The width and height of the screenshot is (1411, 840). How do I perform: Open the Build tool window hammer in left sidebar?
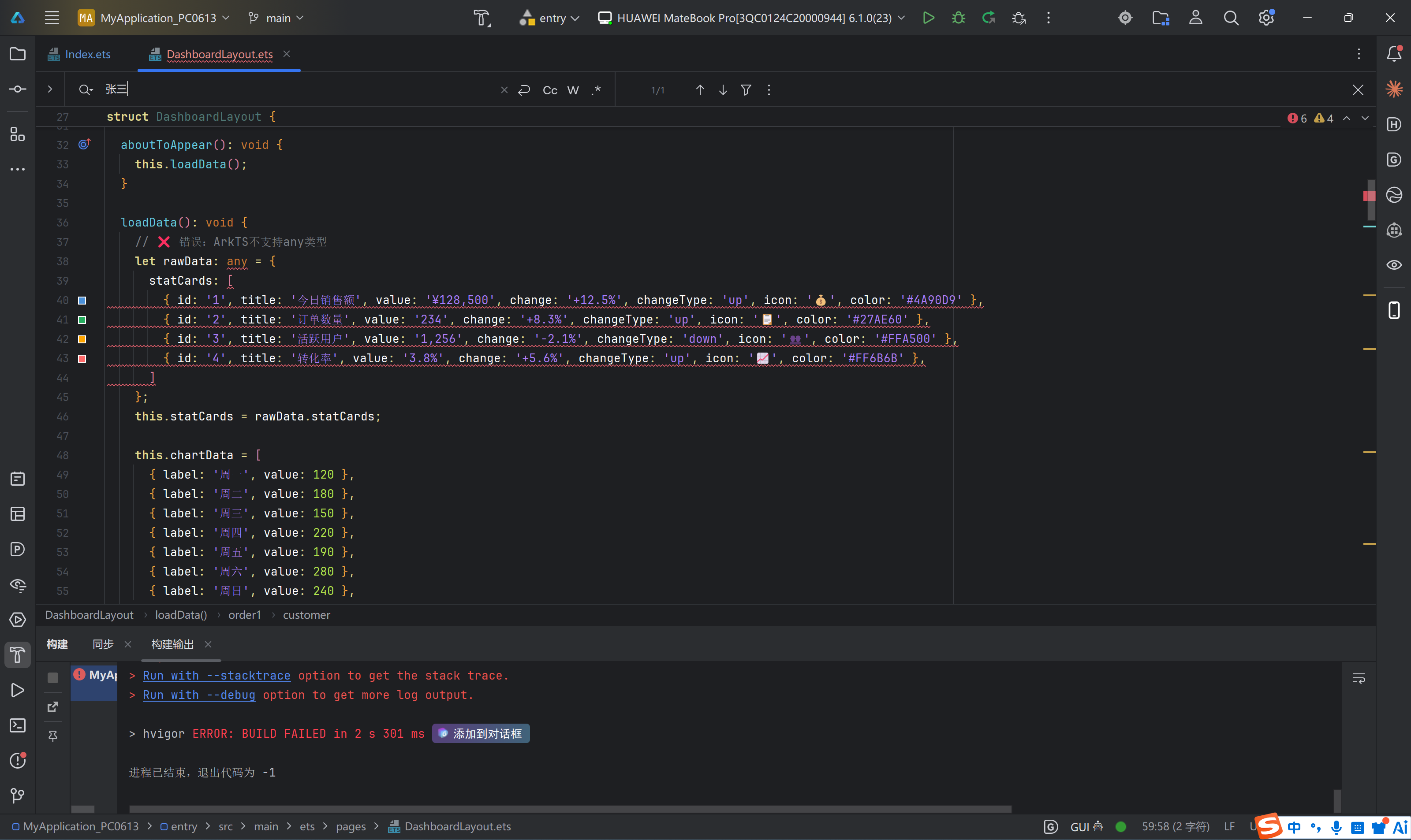[18, 655]
